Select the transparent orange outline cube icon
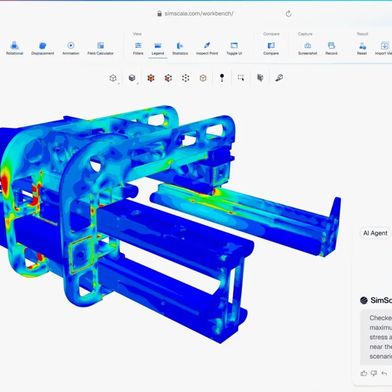This screenshot has height=392, width=392. point(203,78)
